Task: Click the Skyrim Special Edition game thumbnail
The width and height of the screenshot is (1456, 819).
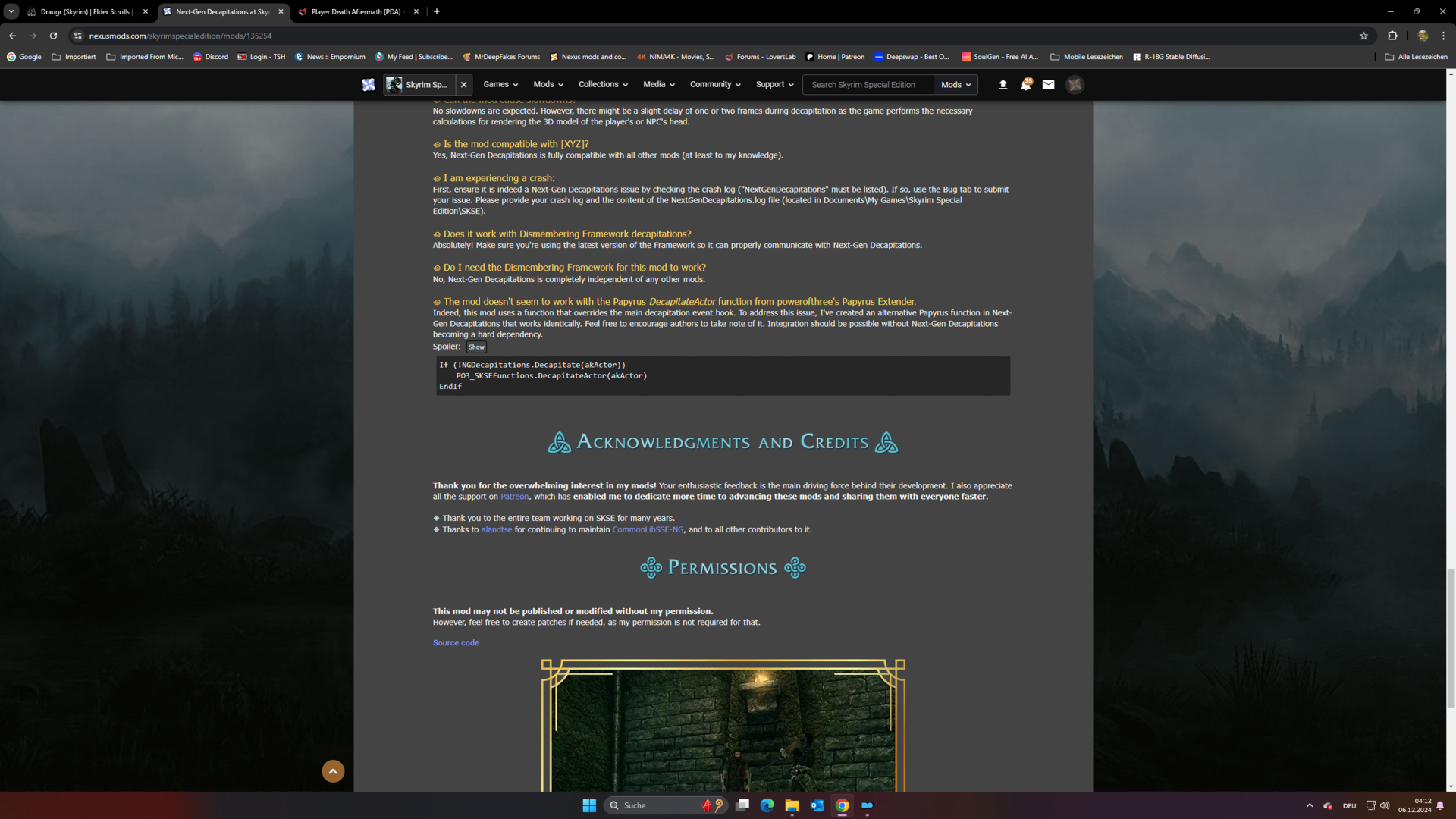Action: tap(394, 84)
